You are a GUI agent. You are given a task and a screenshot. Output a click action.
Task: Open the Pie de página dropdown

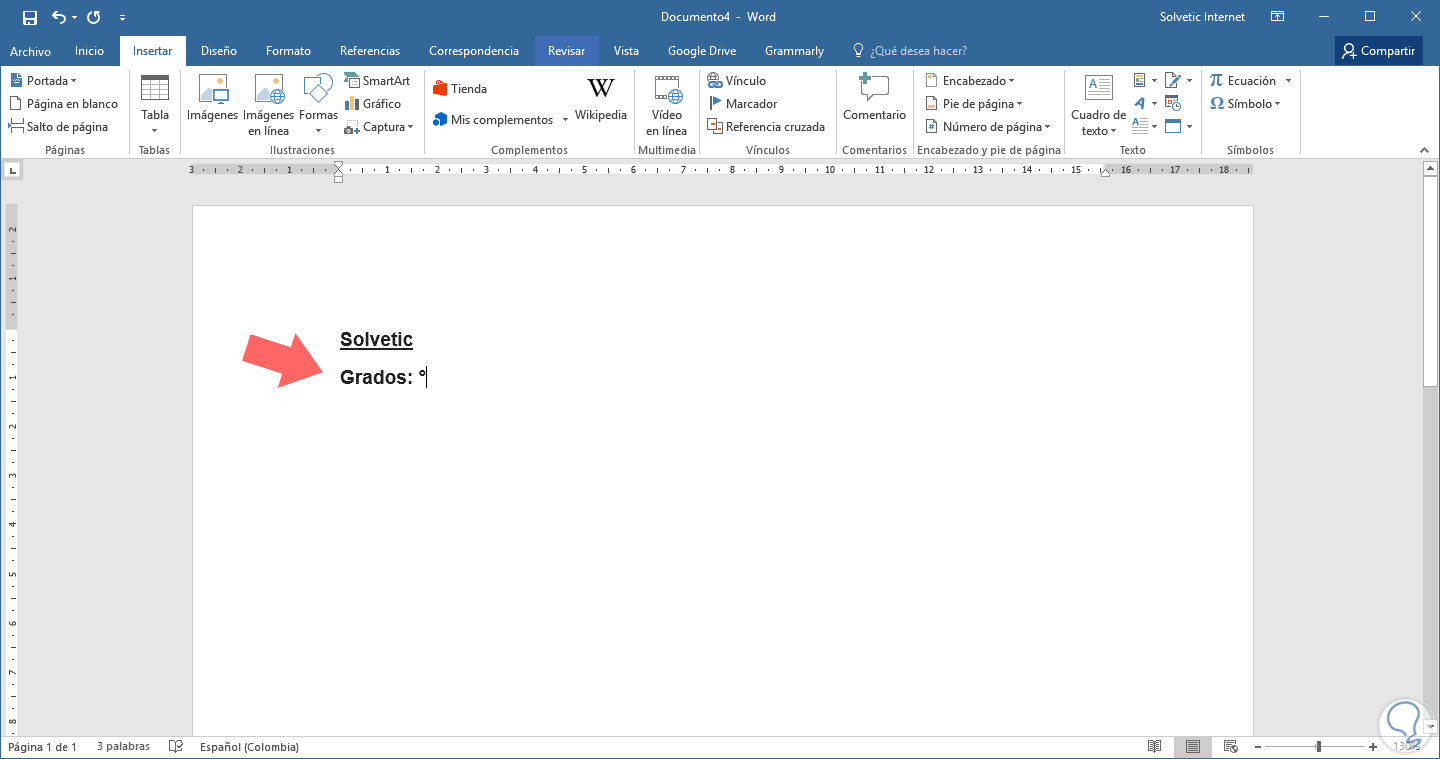click(x=973, y=104)
